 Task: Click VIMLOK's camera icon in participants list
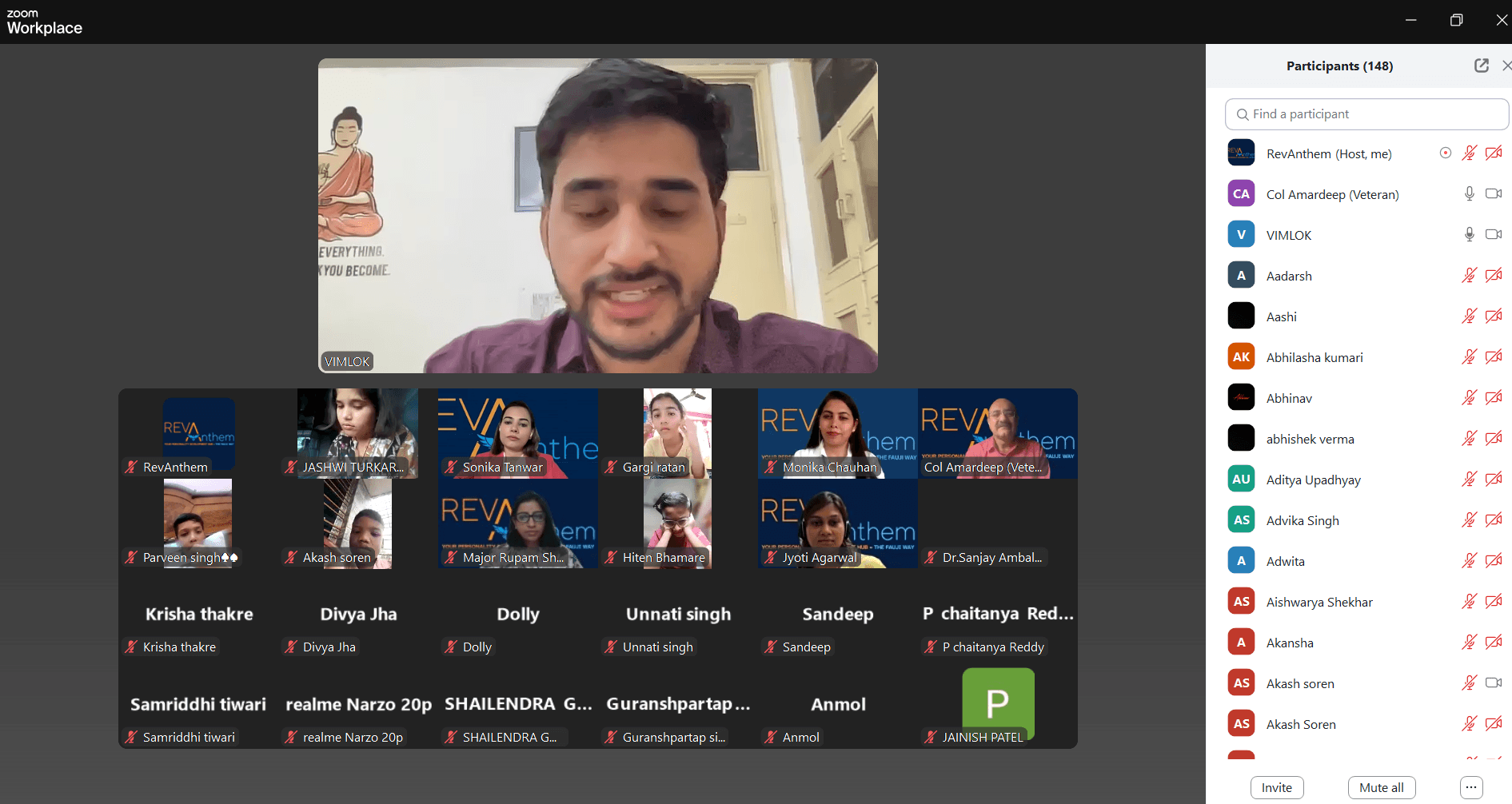point(1493,235)
